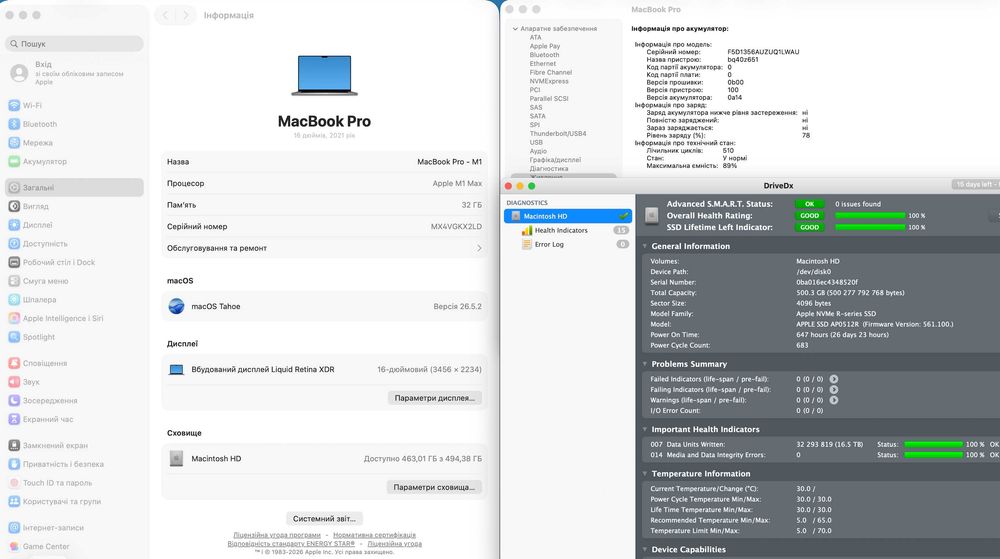Open Health Indicators in DriveDx

click(561, 230)
